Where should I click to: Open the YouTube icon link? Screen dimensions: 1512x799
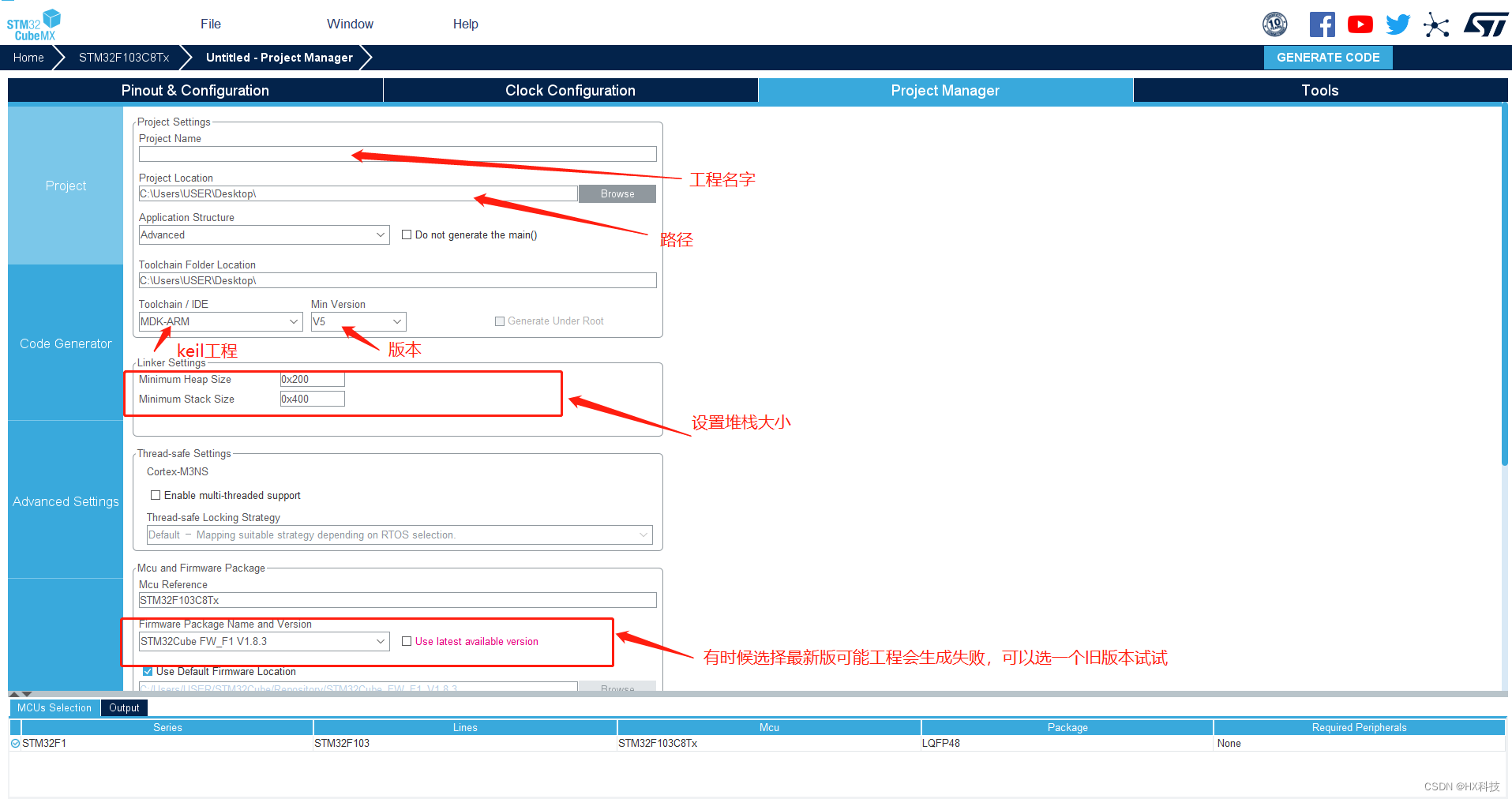1360,24
